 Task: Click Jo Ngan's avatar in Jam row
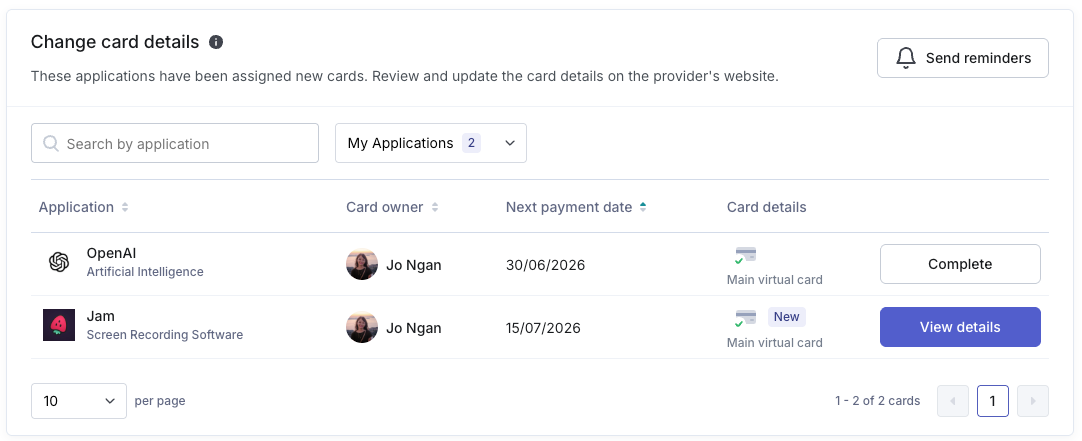(x=362, y=327)
